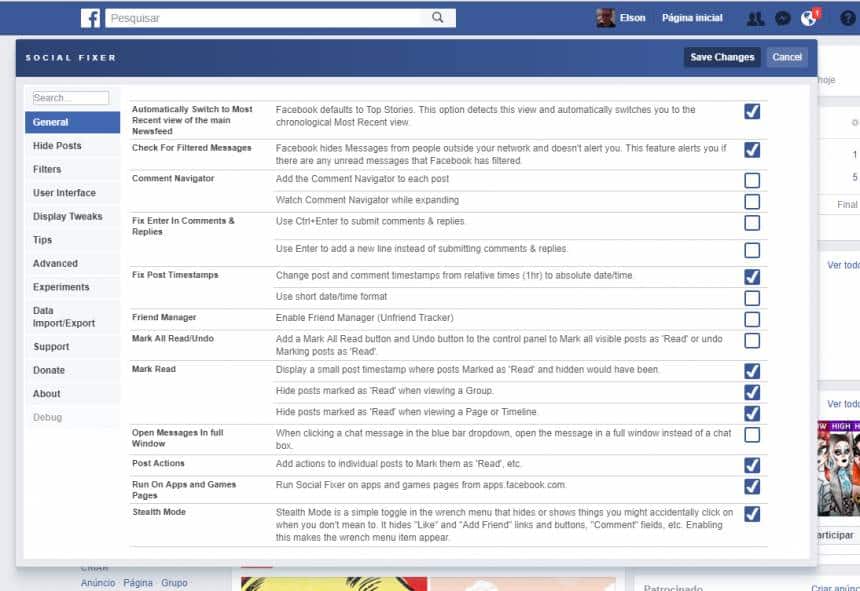Screen dimensions: 860x591
Task: Enable Friend Manager (Unfriend Tracker) checkbox
Action: [x=752, y=320]
